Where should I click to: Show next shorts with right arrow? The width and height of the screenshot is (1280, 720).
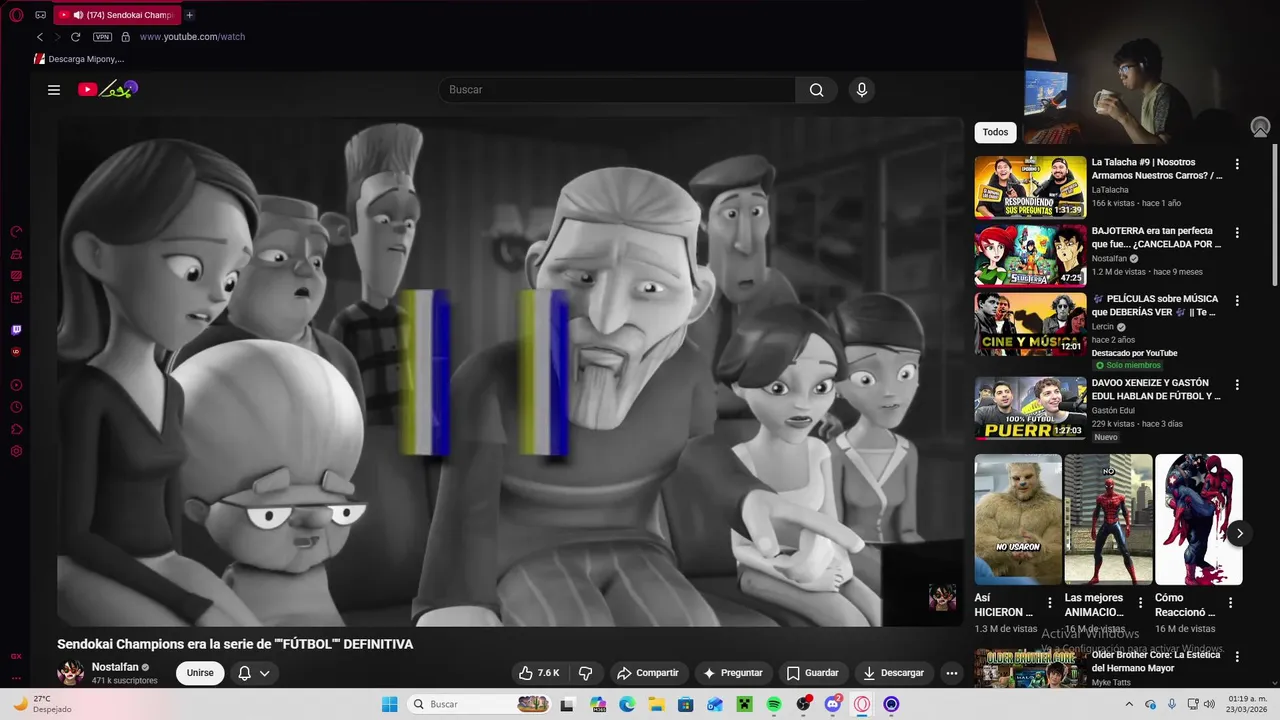1239,533
